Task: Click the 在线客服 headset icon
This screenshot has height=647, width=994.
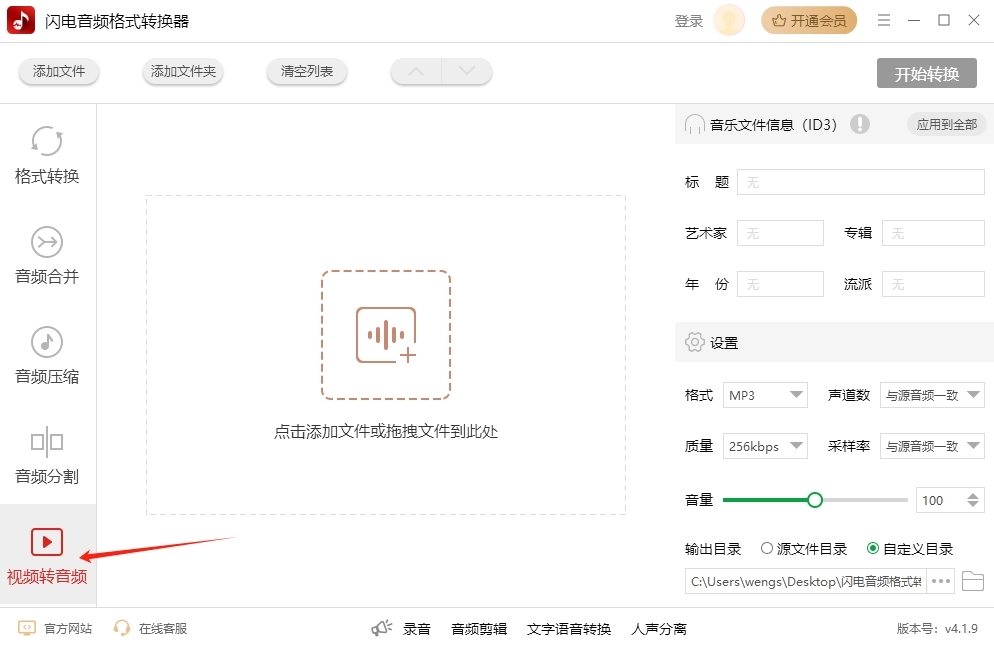Action: [x=122, y=628]
